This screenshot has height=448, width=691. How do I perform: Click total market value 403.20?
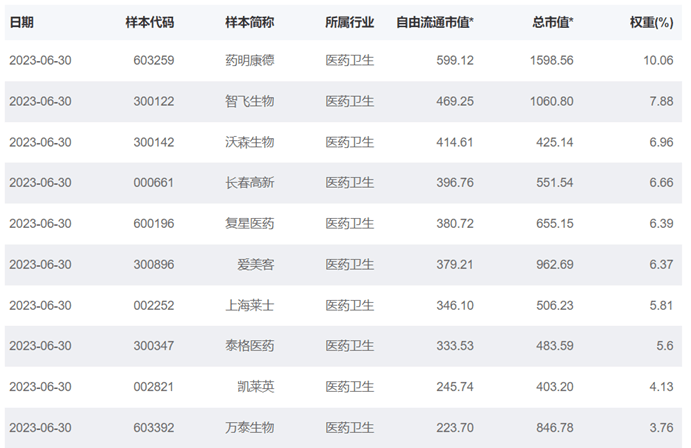pyautogui.click(x=555, y=387)
